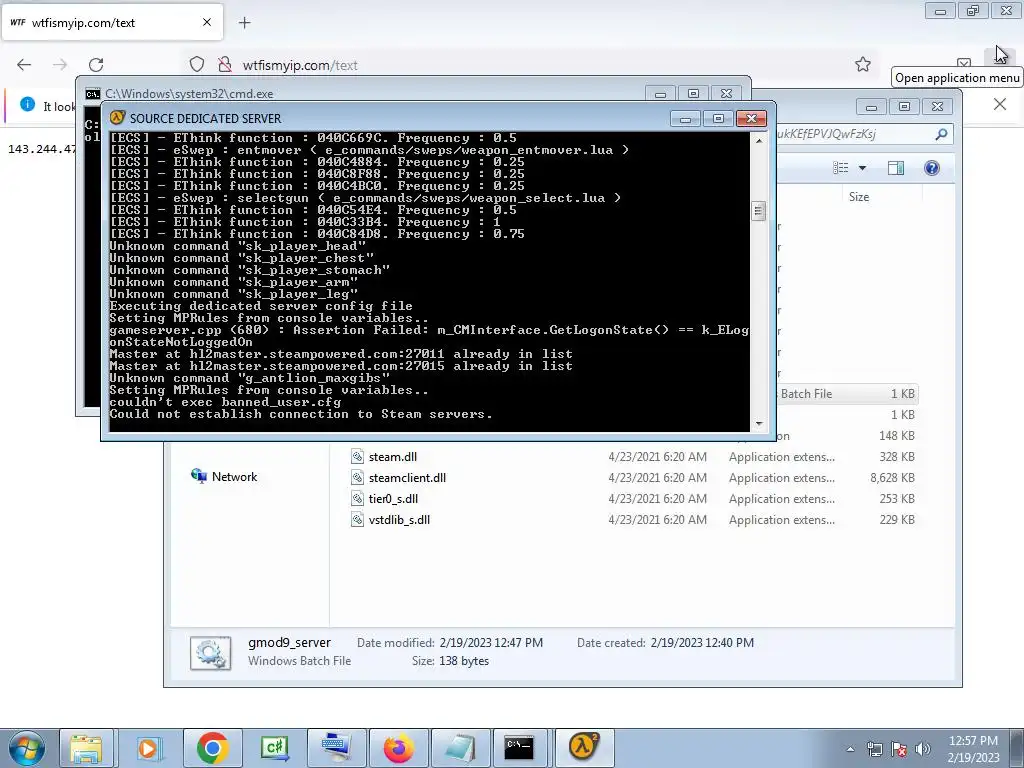Switch to Firefox via taskbar icon
The width and height of the screenshot is (1024, 768).
[398, 748]
